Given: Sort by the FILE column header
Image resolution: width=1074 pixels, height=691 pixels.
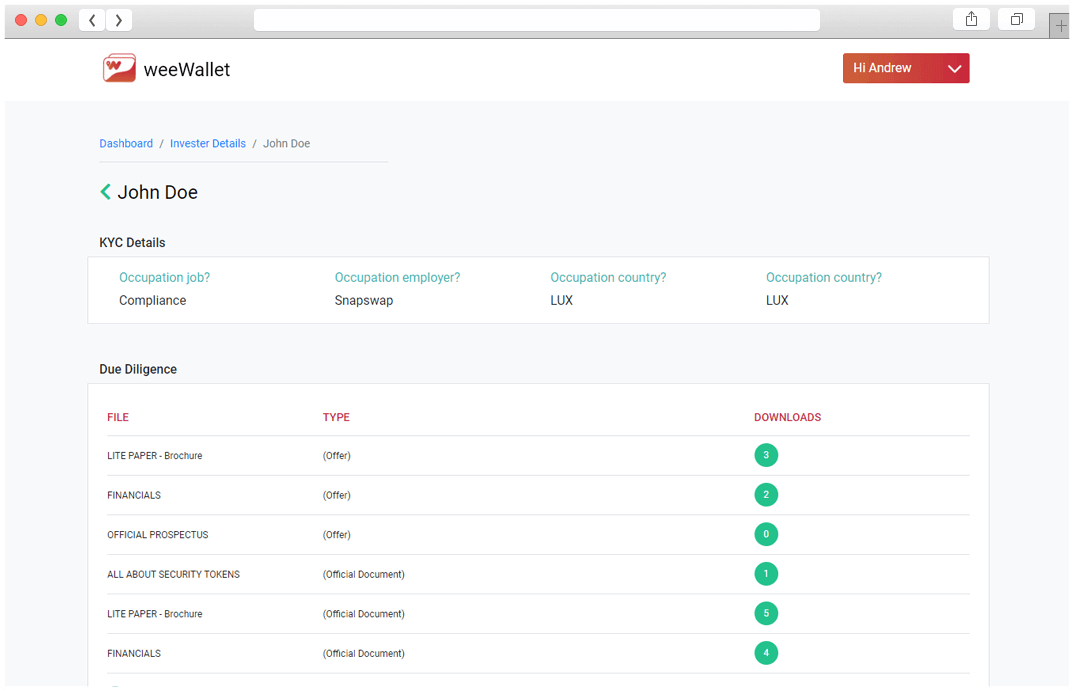Looking at the screenshot, I should point(118,418).
